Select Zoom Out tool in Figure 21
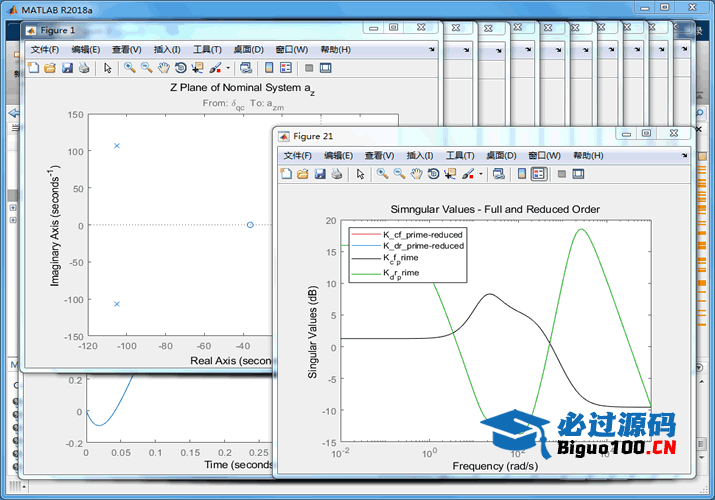Viewport: 715px width, 500px height. [399, 174]
